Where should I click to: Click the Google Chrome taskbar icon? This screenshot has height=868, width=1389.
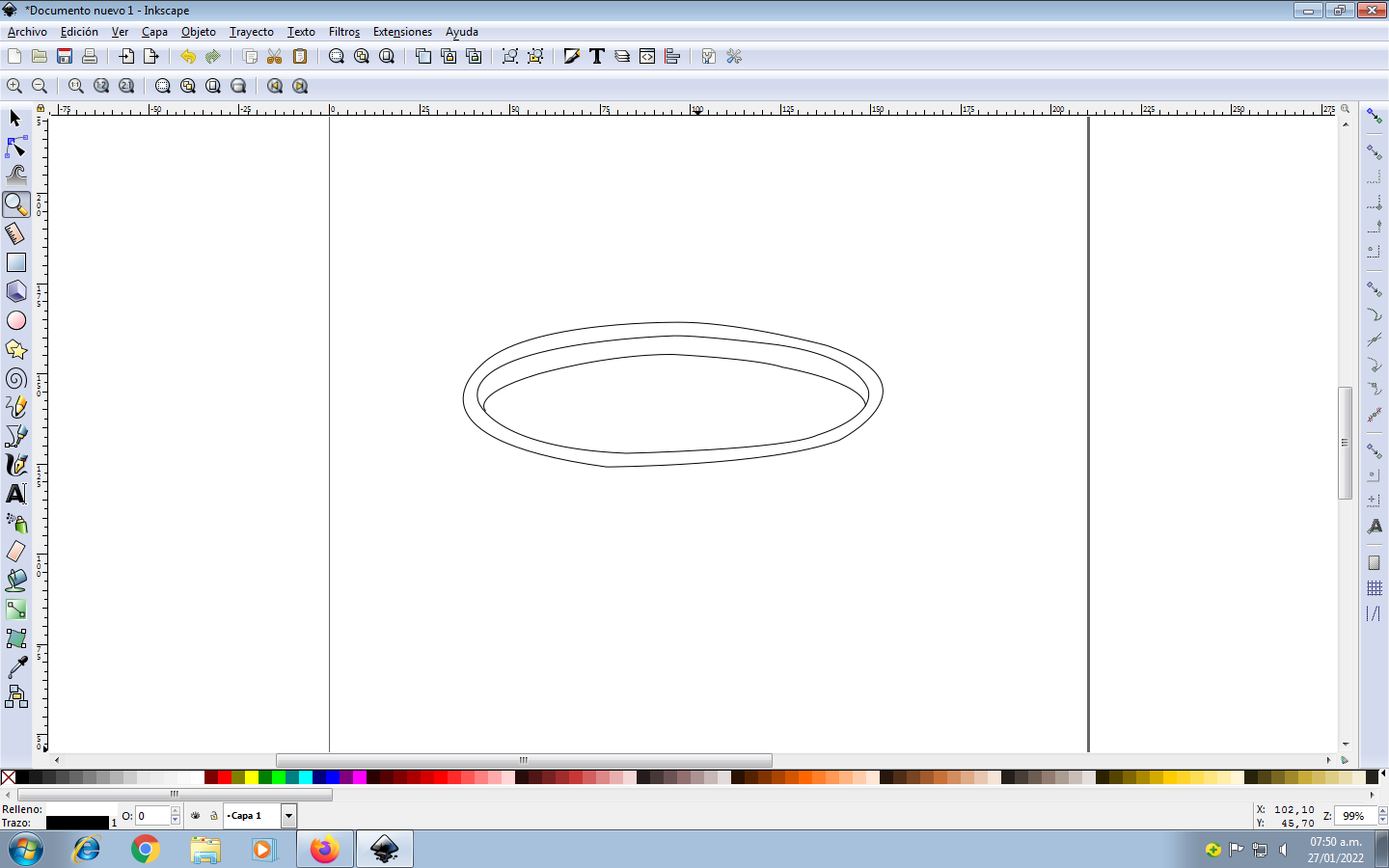146,850
